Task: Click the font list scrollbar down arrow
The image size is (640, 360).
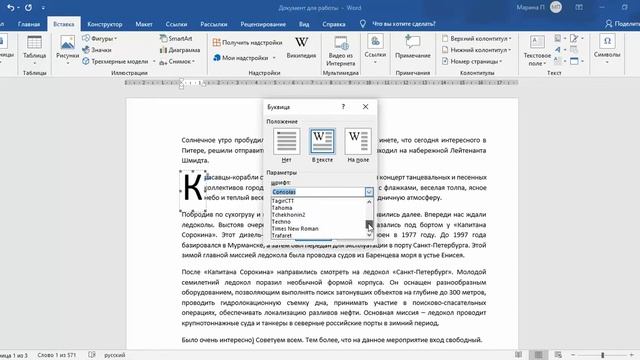Action: [369, 236]
